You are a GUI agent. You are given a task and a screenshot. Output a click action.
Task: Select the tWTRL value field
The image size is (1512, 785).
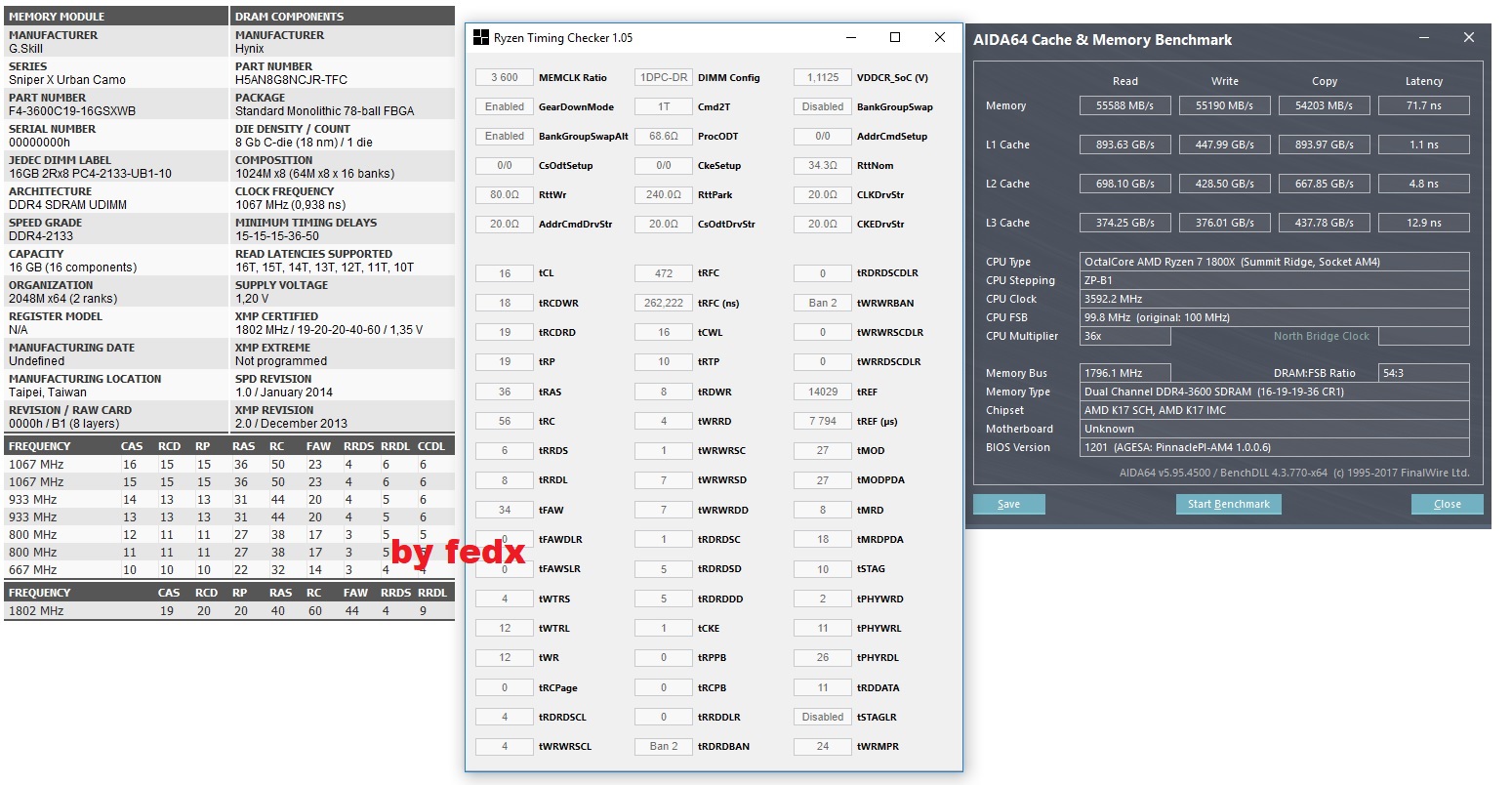point(505,629)
